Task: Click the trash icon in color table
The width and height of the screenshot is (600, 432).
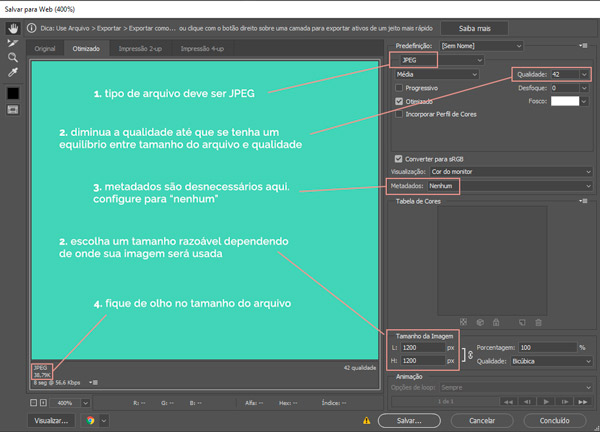Action: 538,322
